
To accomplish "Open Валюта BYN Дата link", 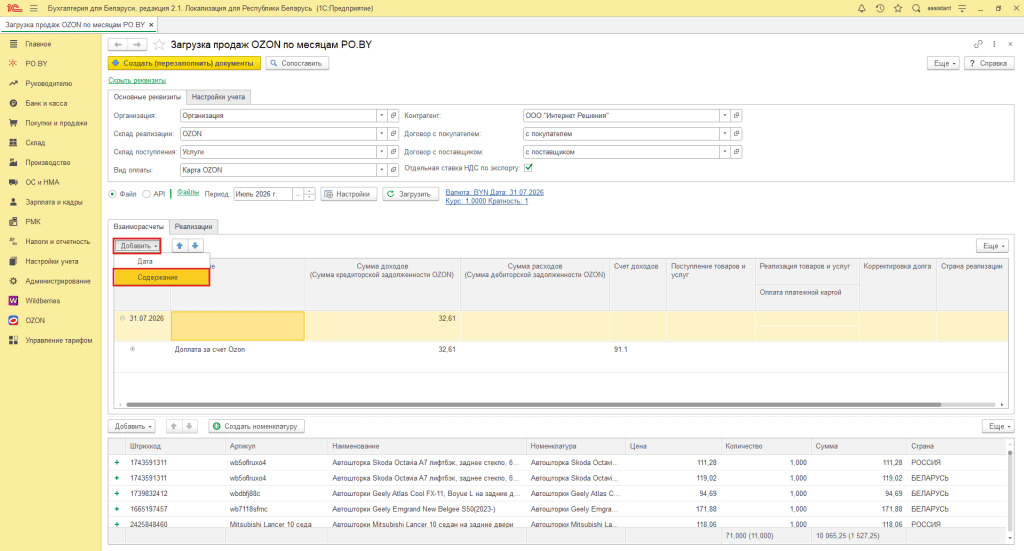I will pyautogui.click(x=494, y=192).
